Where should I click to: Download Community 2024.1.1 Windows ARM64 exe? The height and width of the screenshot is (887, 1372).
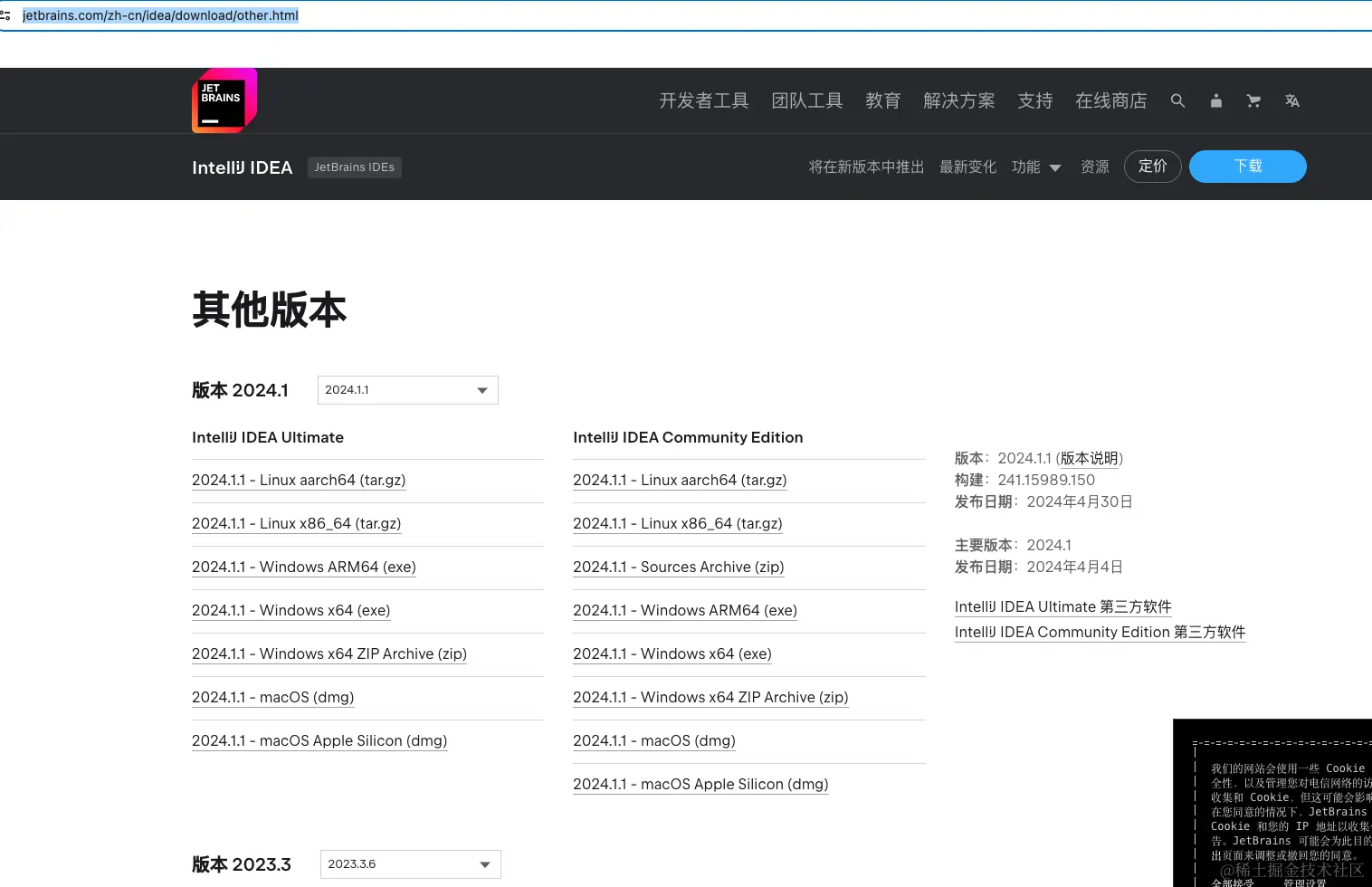pos(685,611)
